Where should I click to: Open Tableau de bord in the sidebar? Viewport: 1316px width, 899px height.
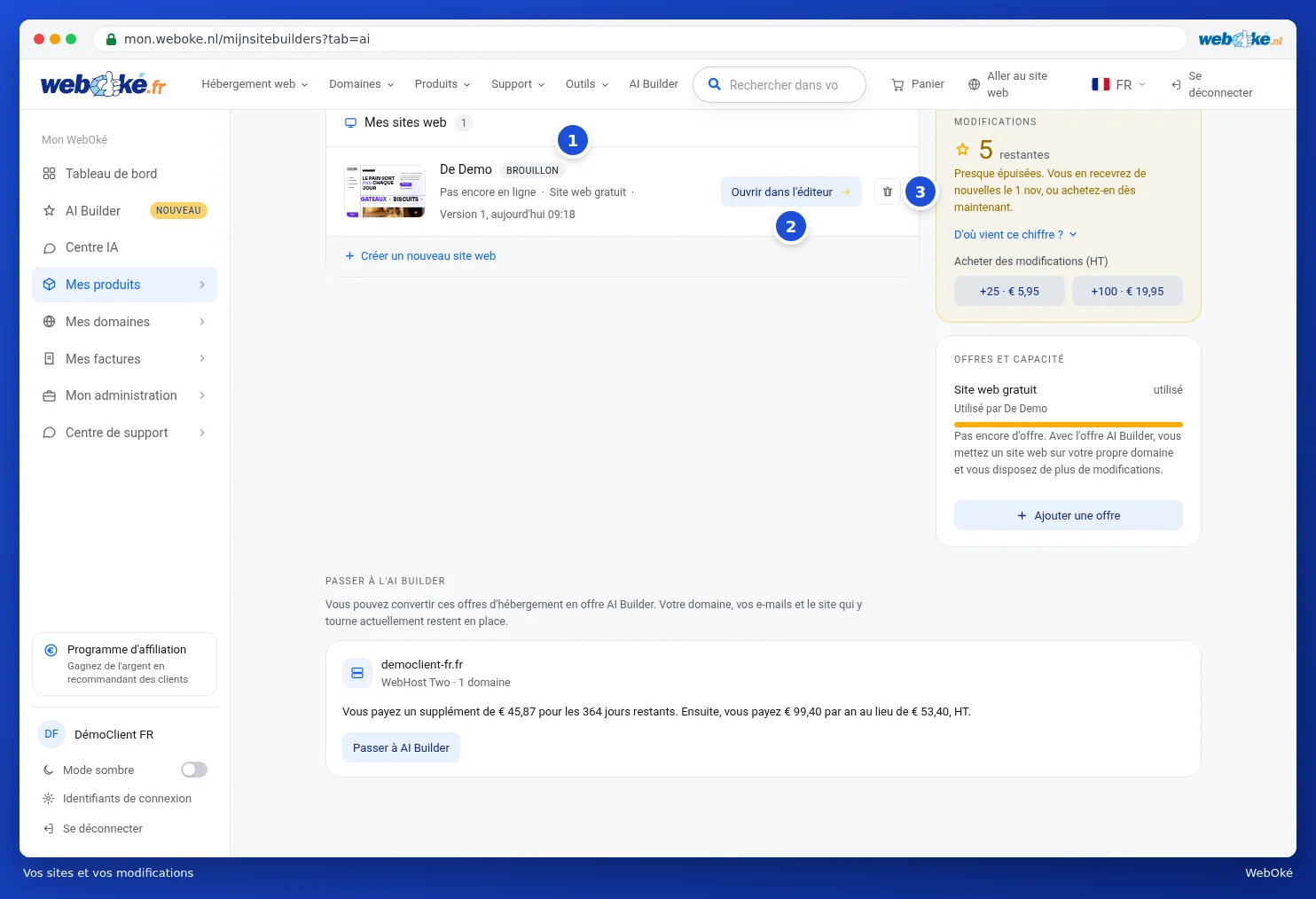point(124,174)
